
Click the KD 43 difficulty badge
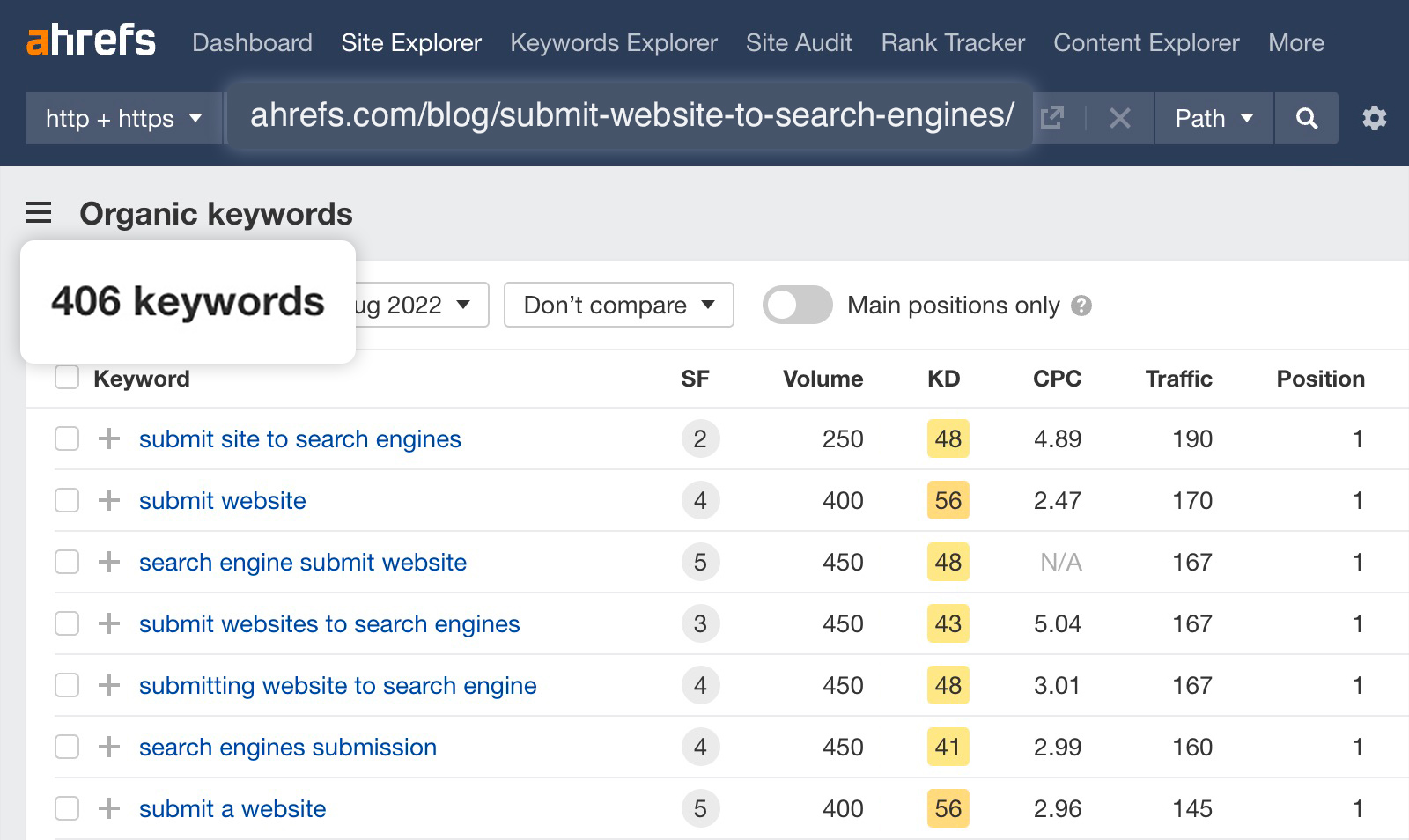[947, 623]
